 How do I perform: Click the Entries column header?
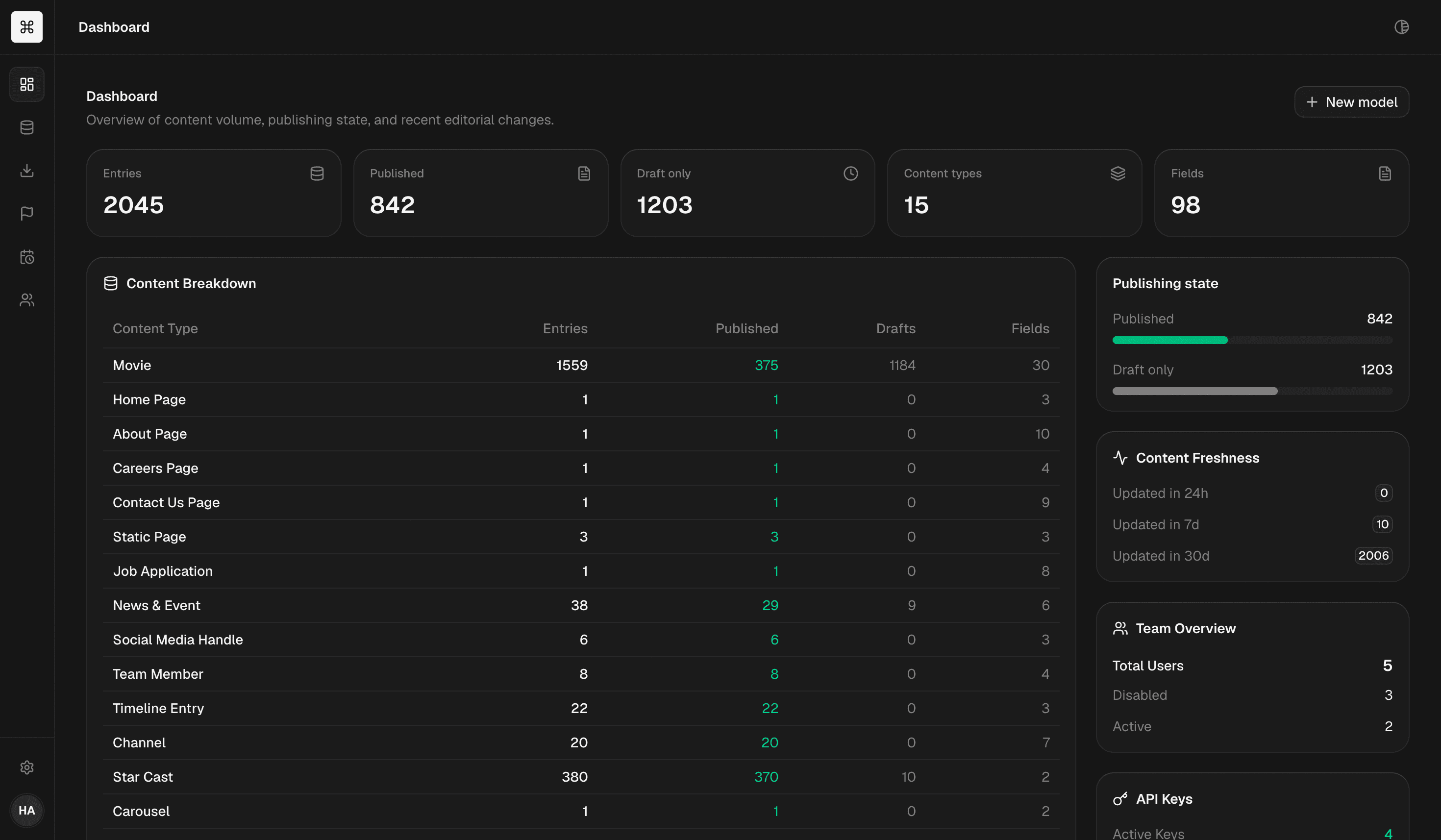[x=565, y=329]
